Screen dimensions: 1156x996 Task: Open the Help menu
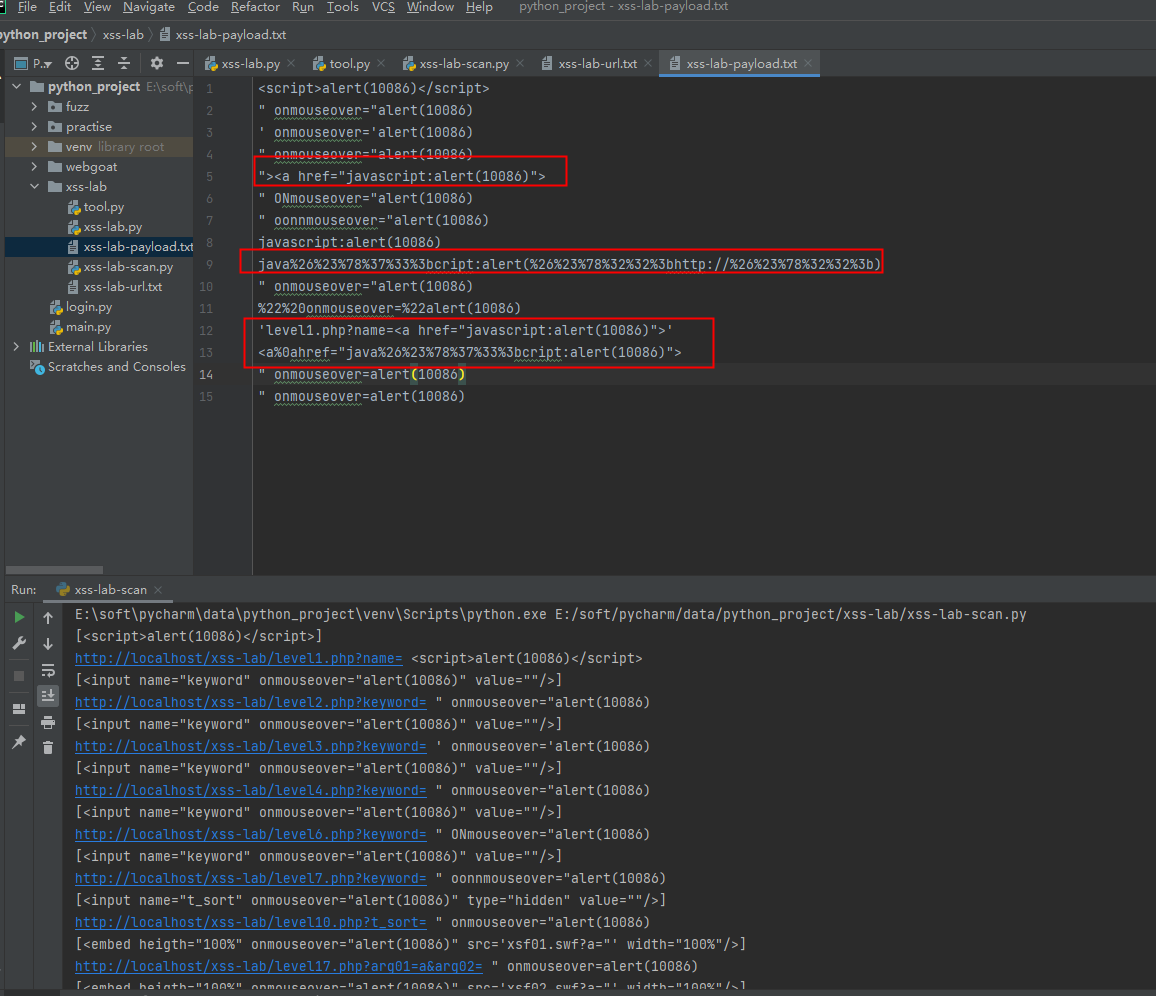click(478, 7)
